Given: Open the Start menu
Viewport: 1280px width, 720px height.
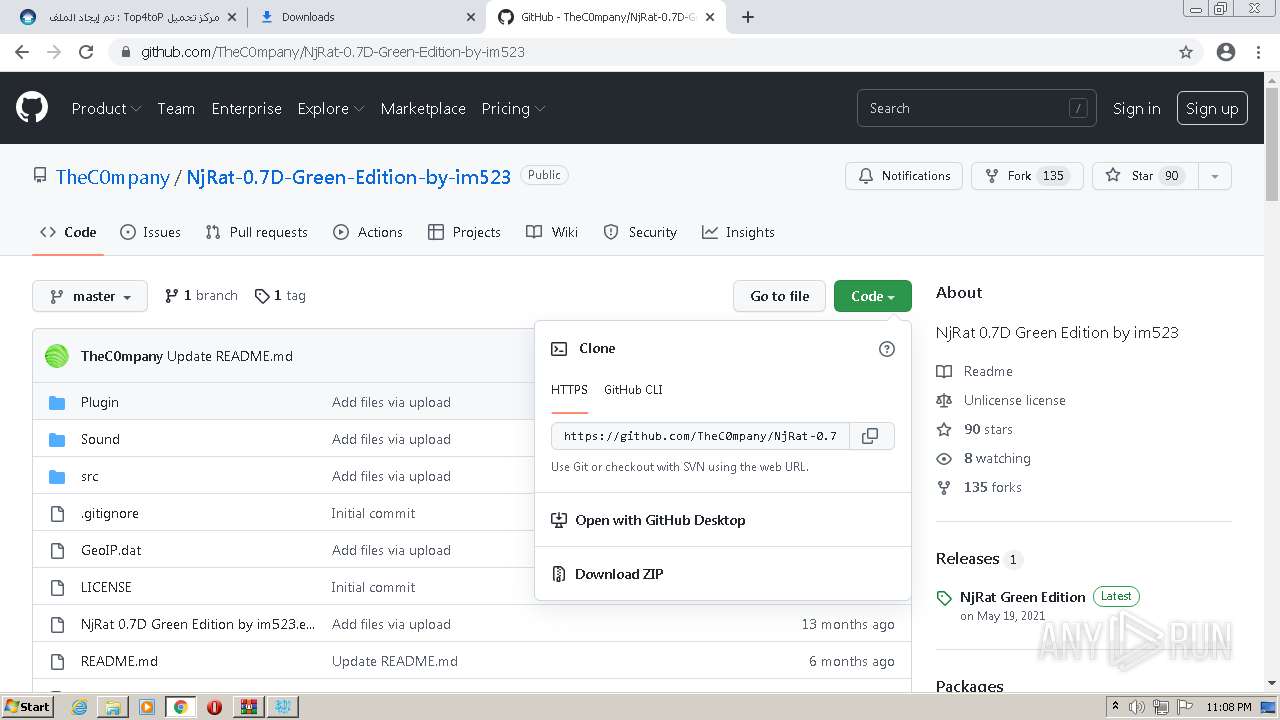Looking at the screenshot, I should pos(27,707).
